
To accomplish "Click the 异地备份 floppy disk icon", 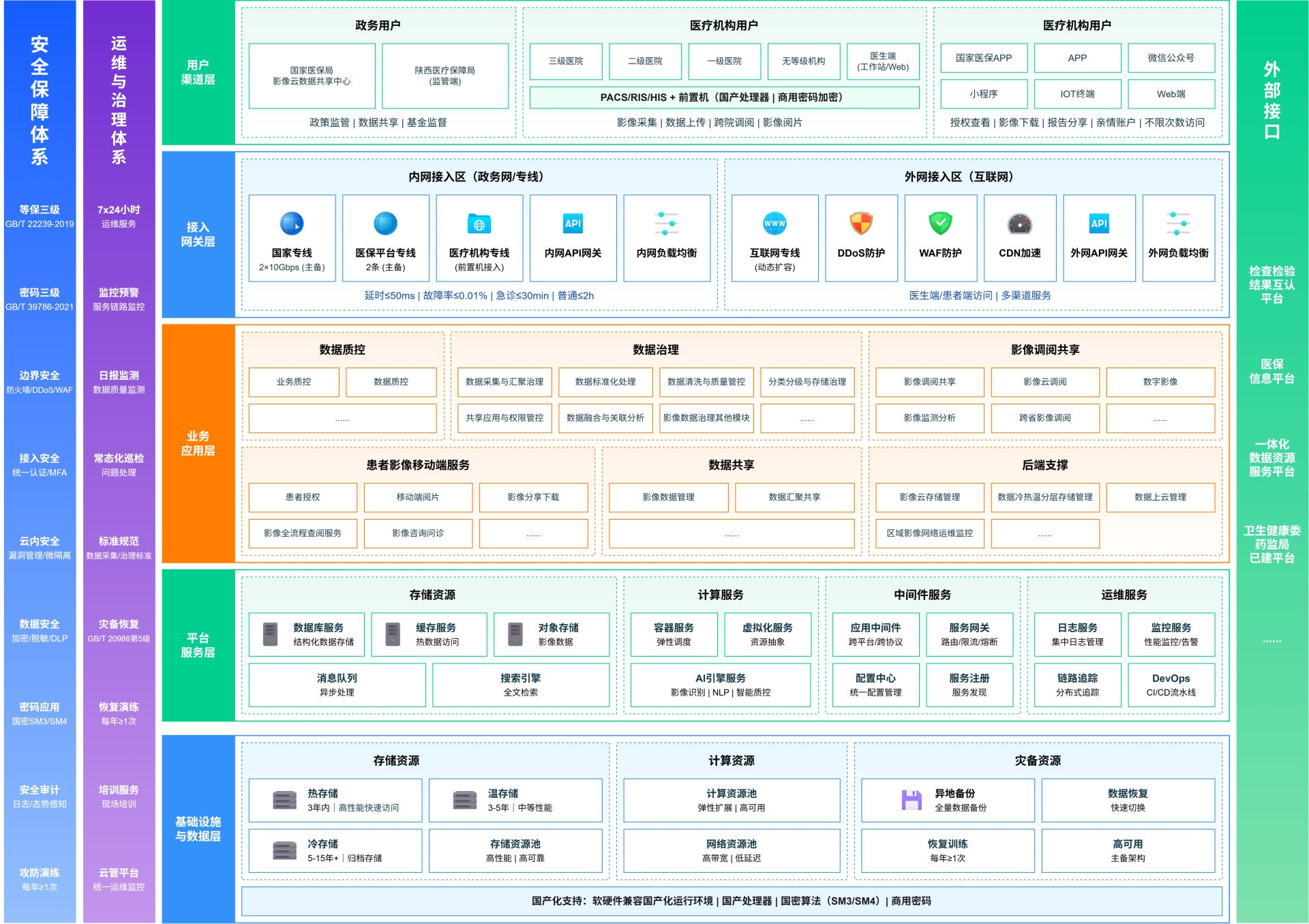I will [912, 800].
